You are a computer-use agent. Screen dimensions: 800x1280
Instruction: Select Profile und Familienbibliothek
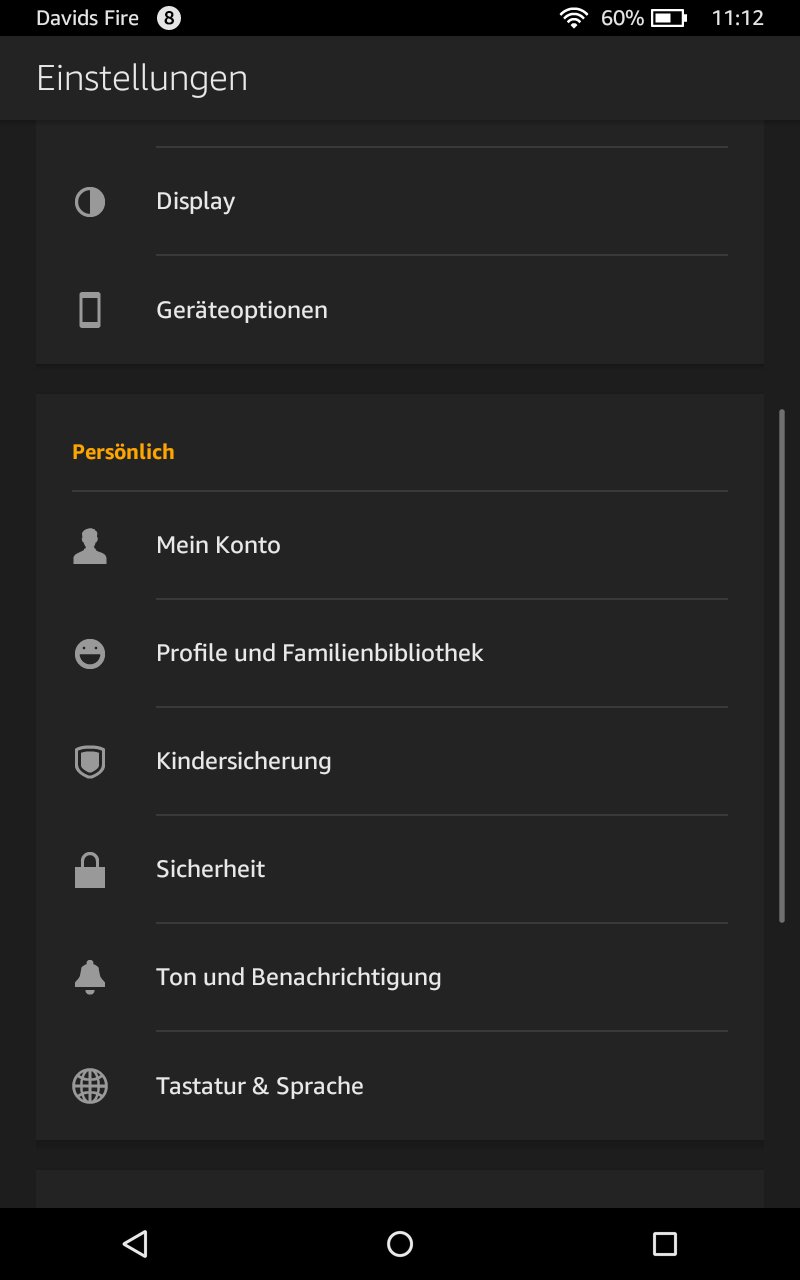(x=320, y=654)
